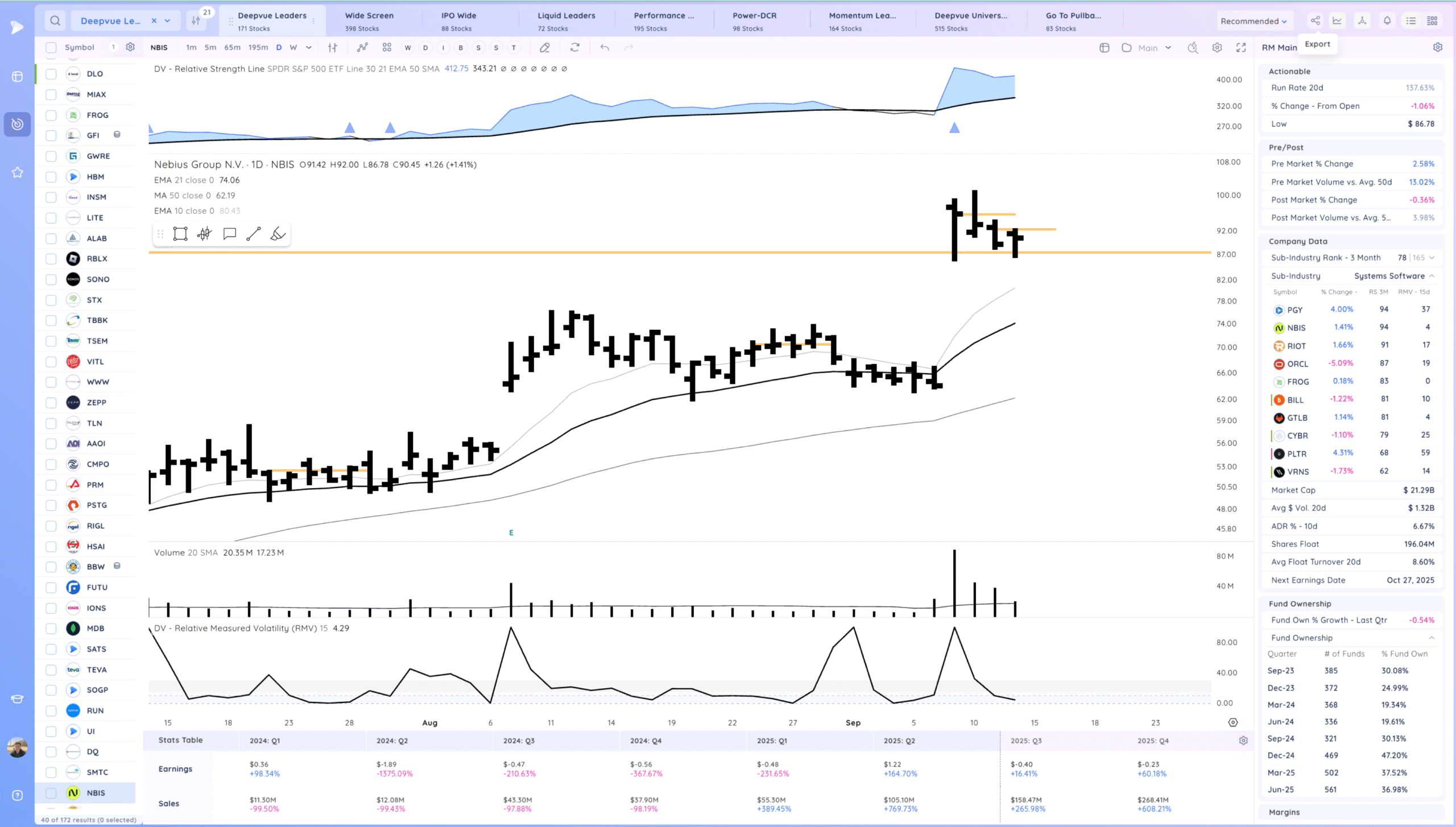This screenshot has height=827, width=1456.
Task: Switch to the IPO Wide tab
Action: (458, 21)
